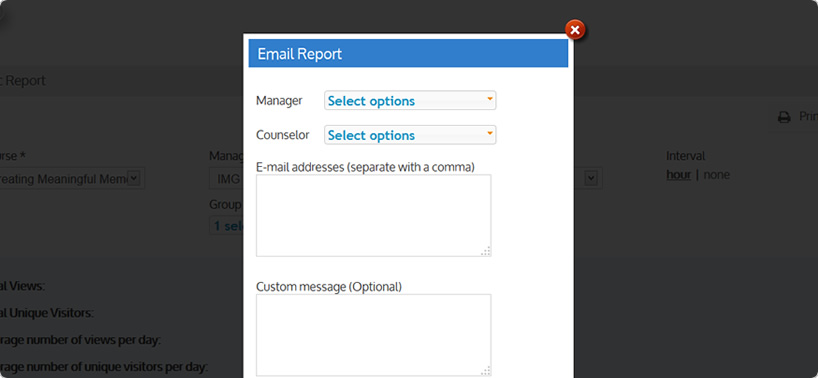Click resize grip of E-mail addresses box
The image size is (818, 378).
[x=486, y=251]
